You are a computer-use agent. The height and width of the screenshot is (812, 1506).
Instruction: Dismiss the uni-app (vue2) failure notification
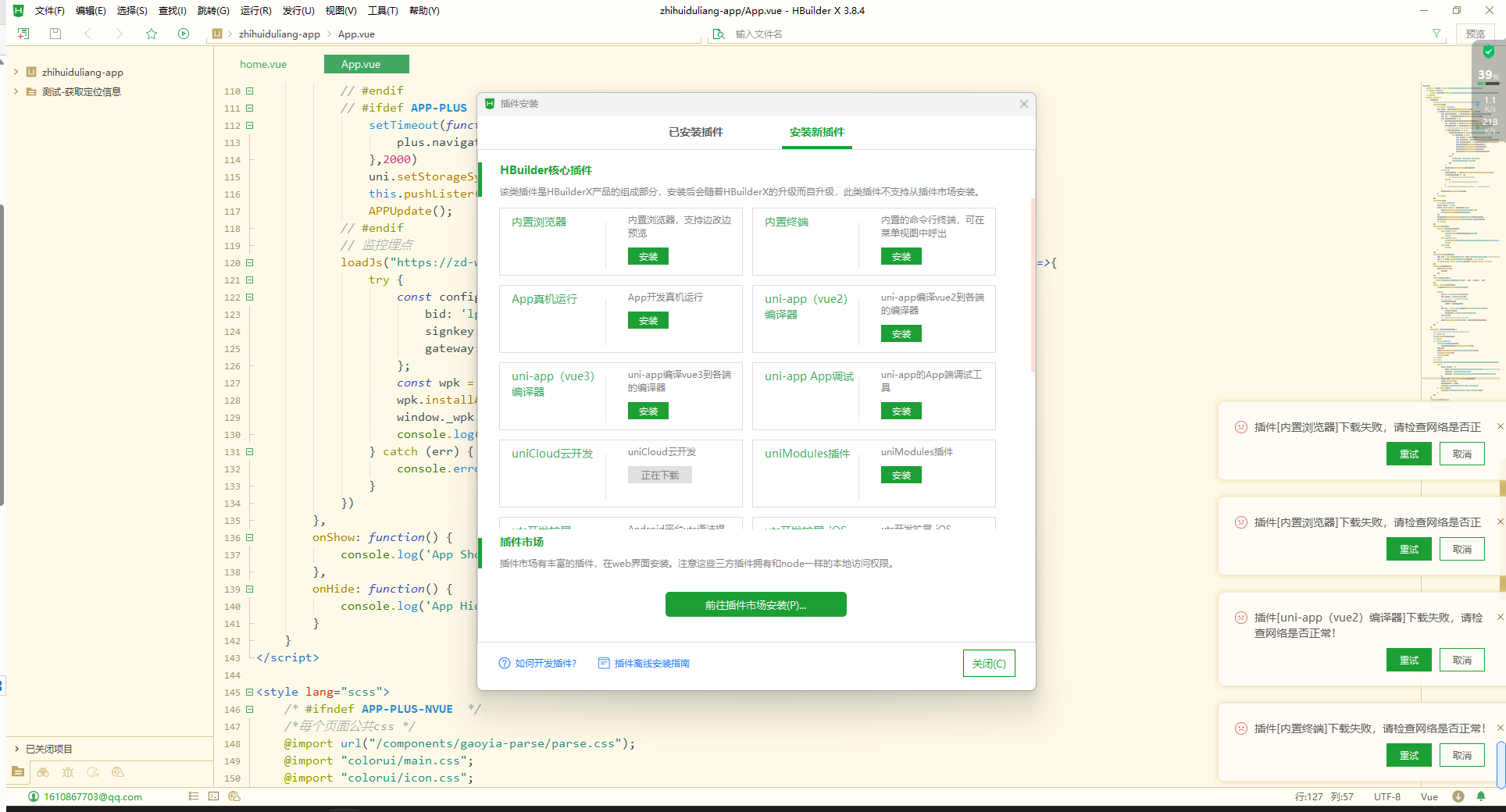click(1500, 617)
